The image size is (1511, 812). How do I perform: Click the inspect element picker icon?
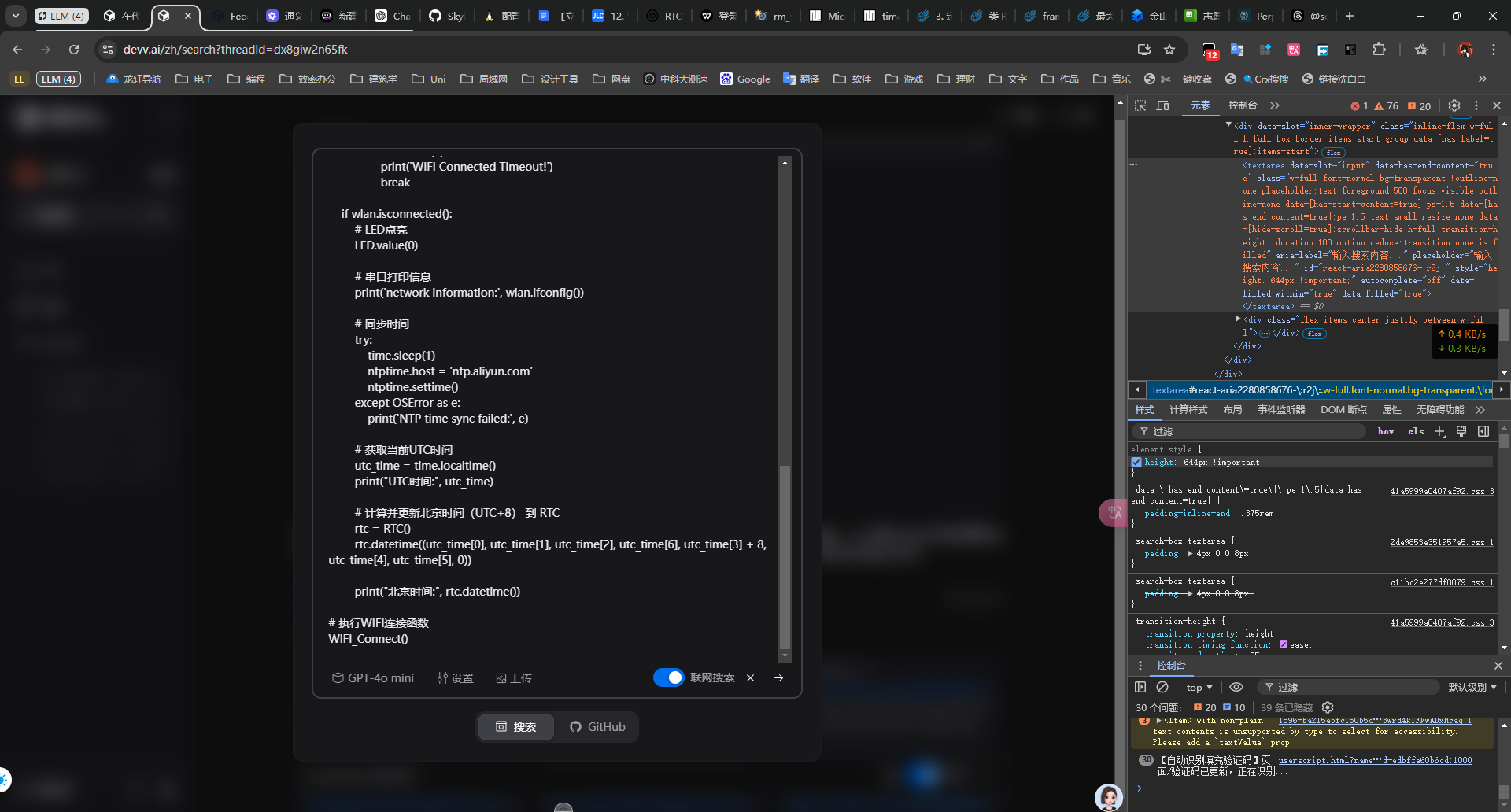tap(1140, 105)
